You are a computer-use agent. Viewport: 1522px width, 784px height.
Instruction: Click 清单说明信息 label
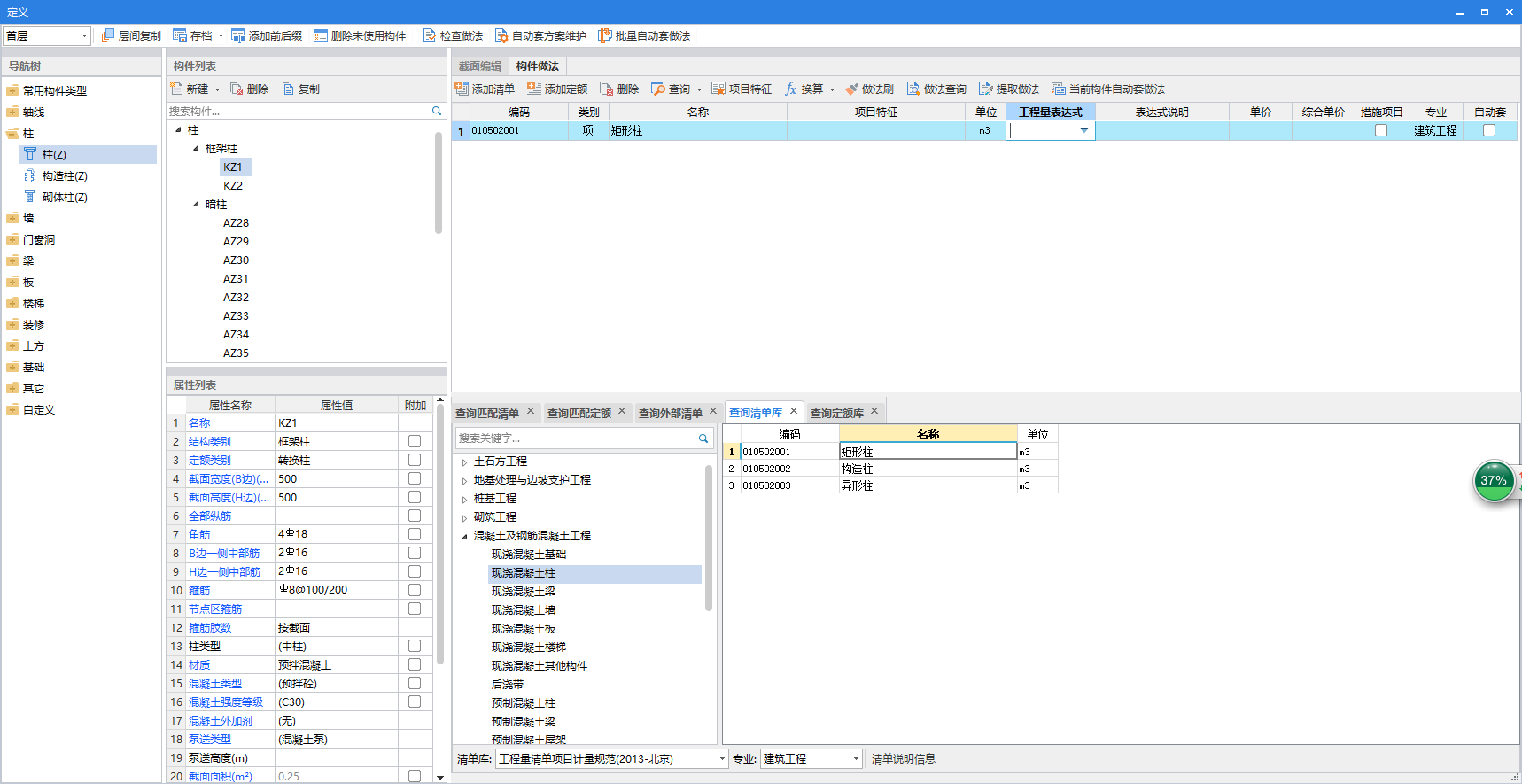pos(904,759)
